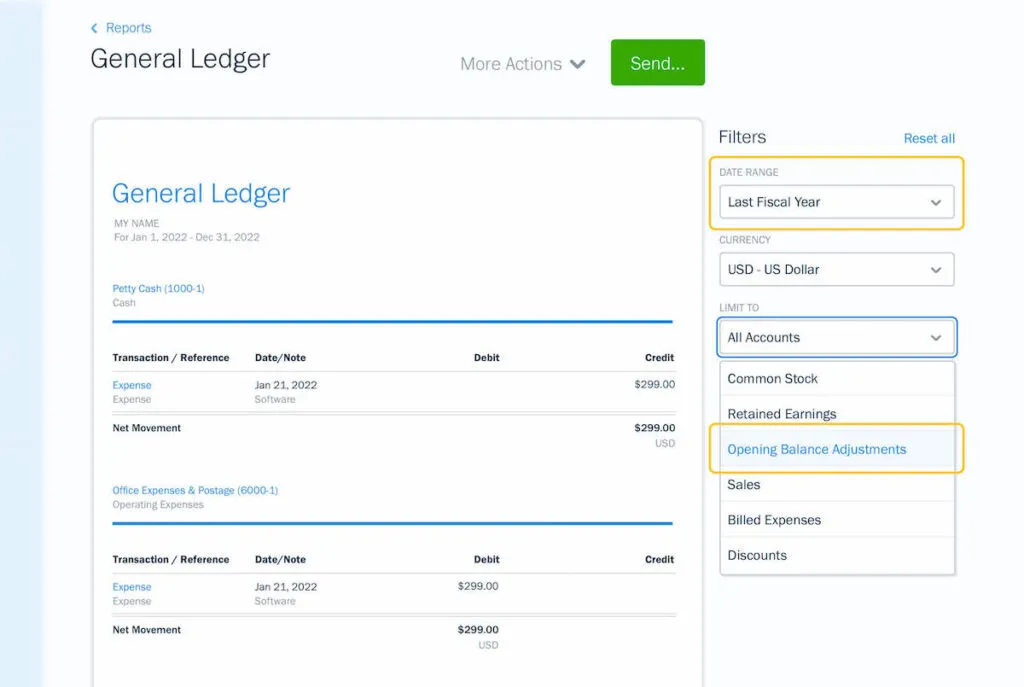Click the Reset all filters link

click(x=931, y=138)
